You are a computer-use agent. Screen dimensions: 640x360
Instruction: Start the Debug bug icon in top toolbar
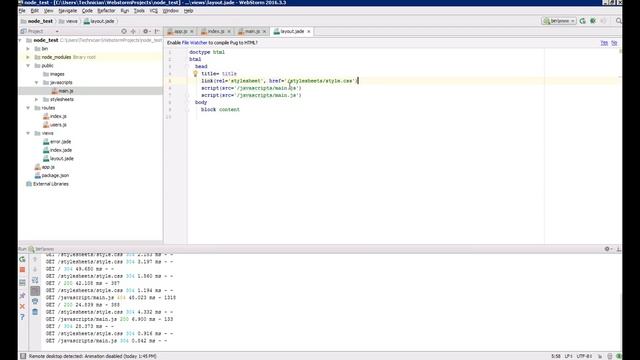click(593, 21)
